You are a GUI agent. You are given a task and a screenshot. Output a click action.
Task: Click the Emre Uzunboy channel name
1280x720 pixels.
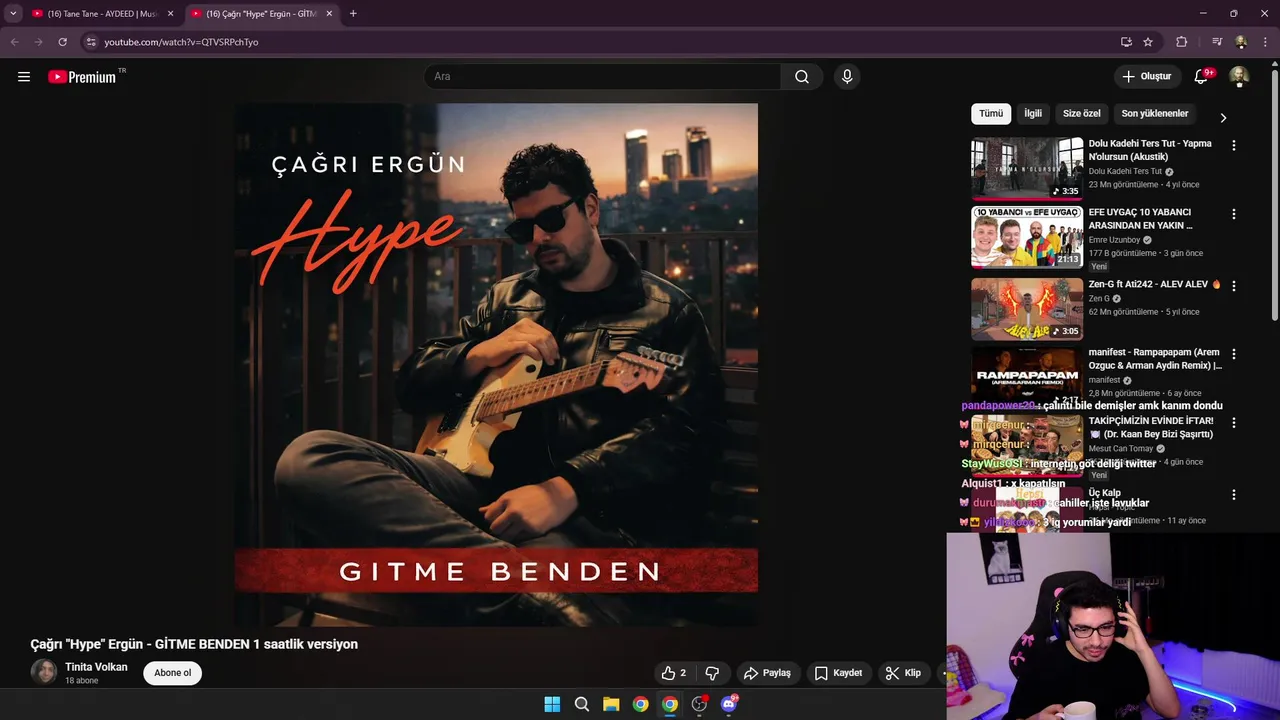(x=1114, y=240)
